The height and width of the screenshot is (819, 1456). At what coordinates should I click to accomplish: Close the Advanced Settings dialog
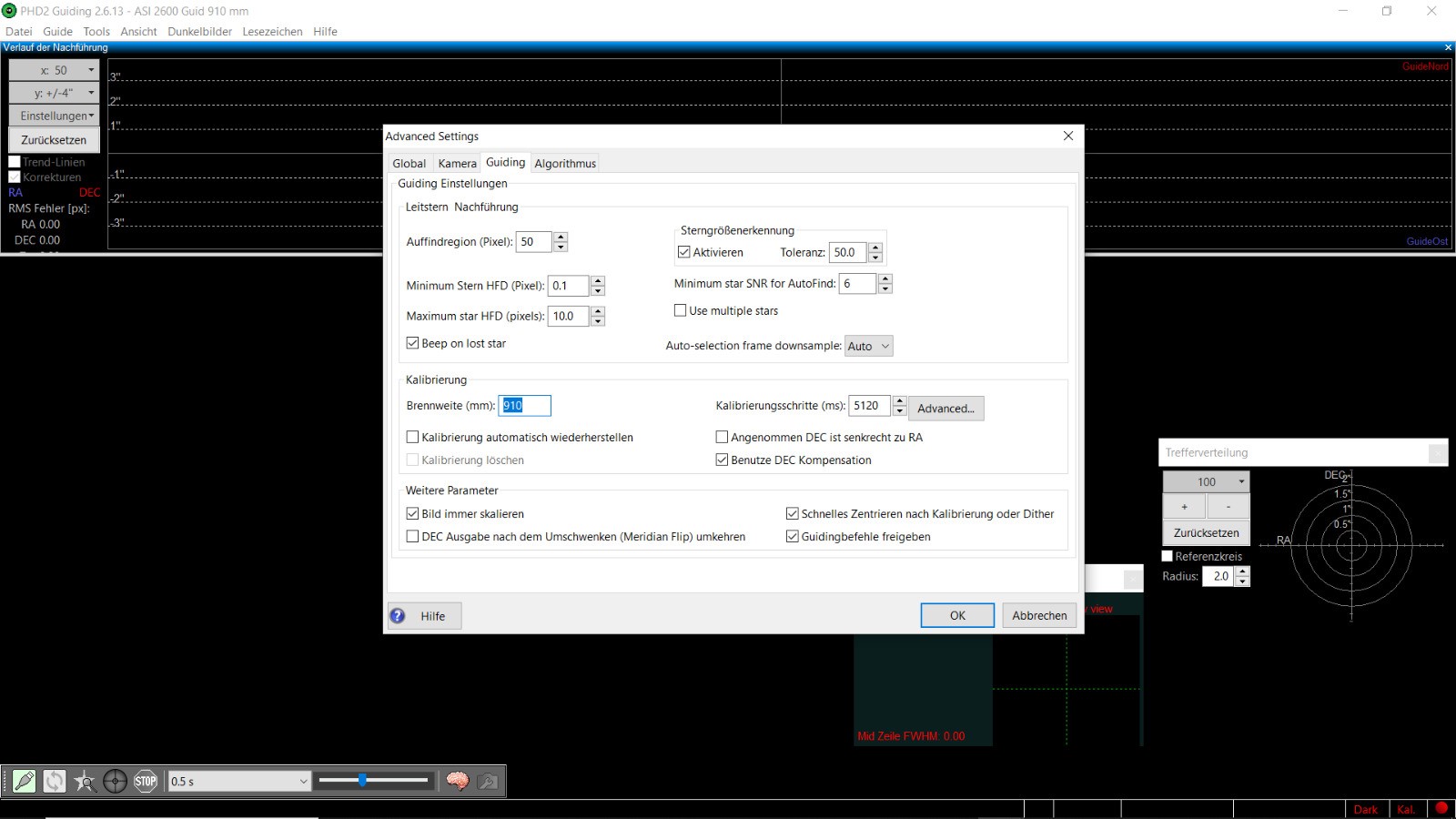1068,136
